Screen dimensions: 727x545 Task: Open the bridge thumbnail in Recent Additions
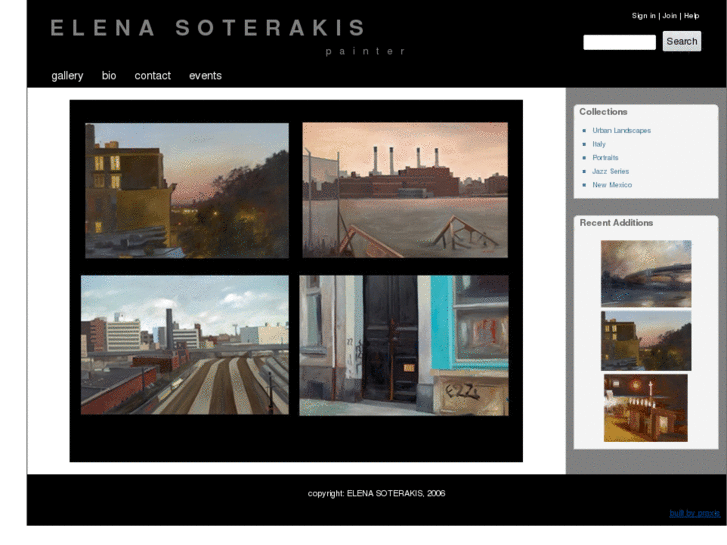coord(646,274)
